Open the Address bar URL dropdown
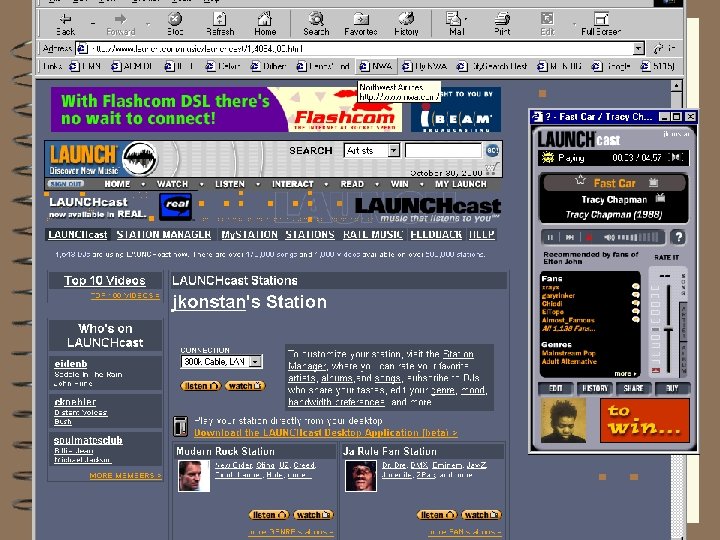The width and height of the screenshot is (720, 540). (x=638, y=48)
